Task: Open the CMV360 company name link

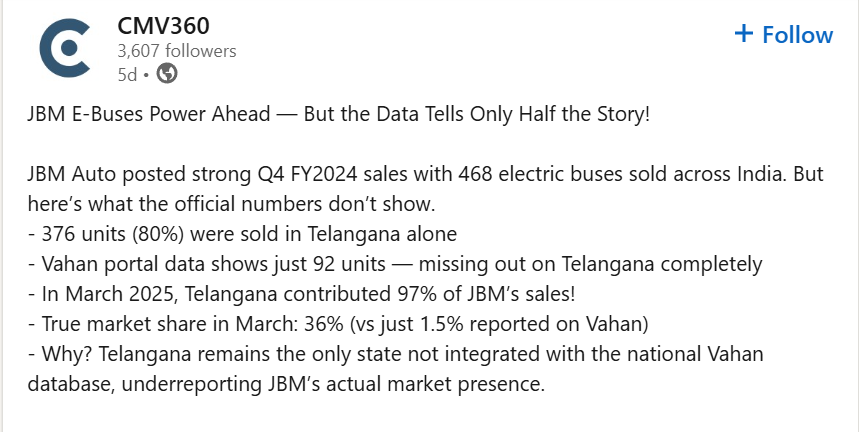Action: coord(164,24)
